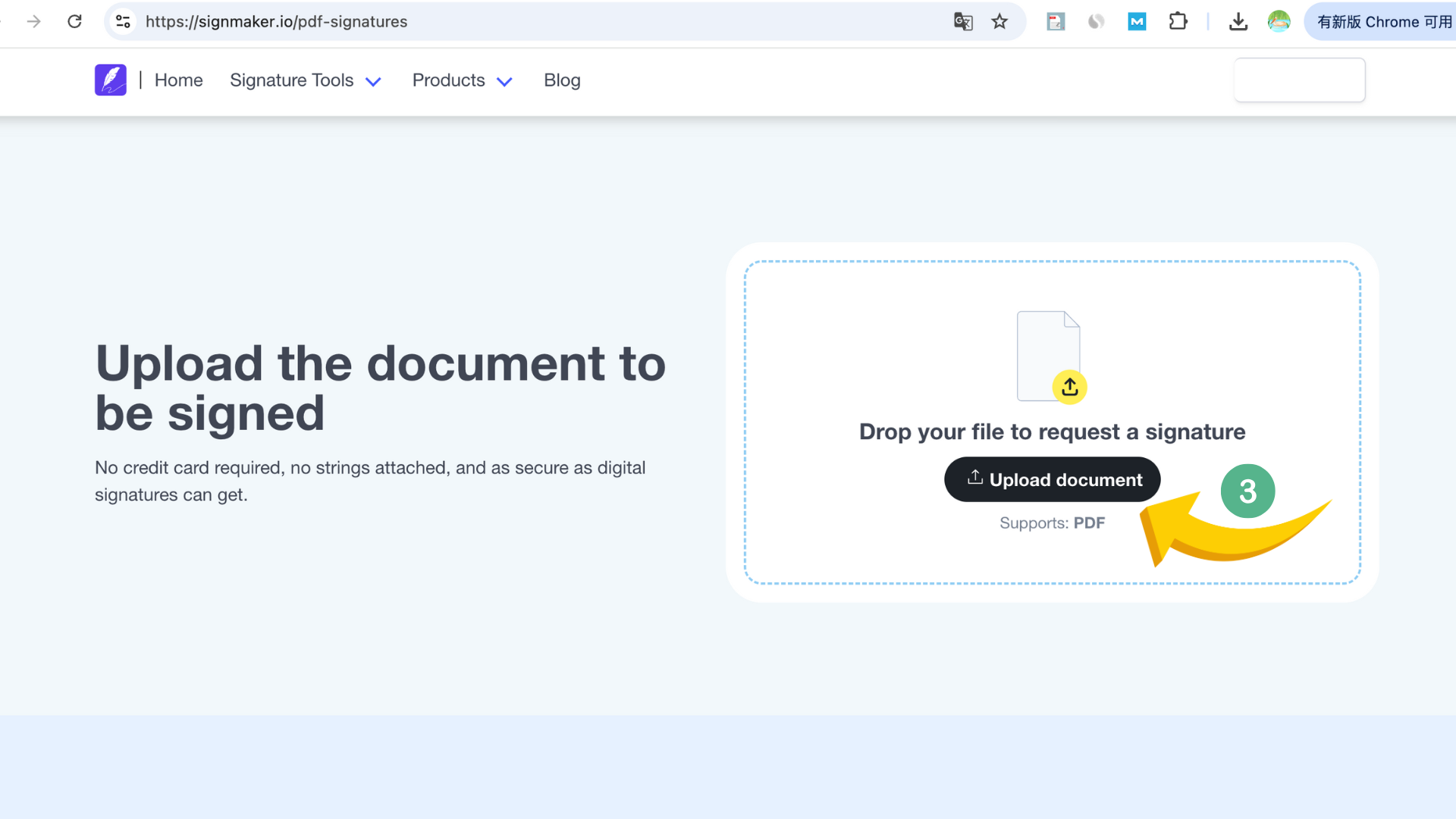1456x819 pixels.
Task: Open site settings icon in the address bar
Action: [123, 21]
